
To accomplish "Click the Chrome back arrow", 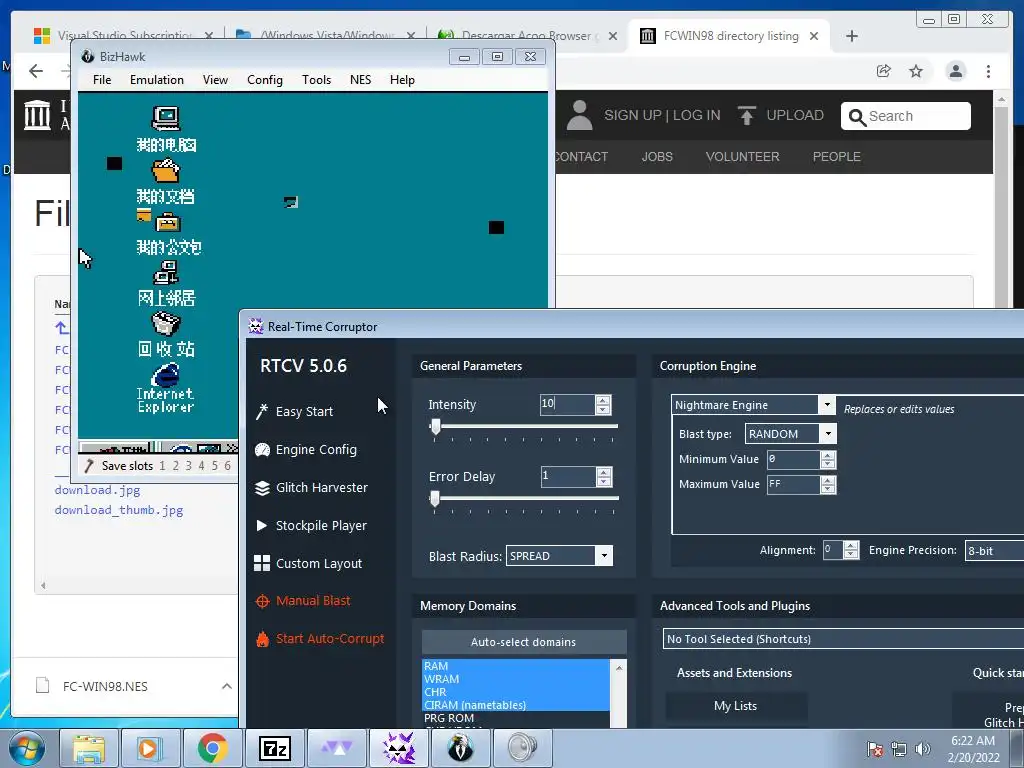I will click(36, 71).
